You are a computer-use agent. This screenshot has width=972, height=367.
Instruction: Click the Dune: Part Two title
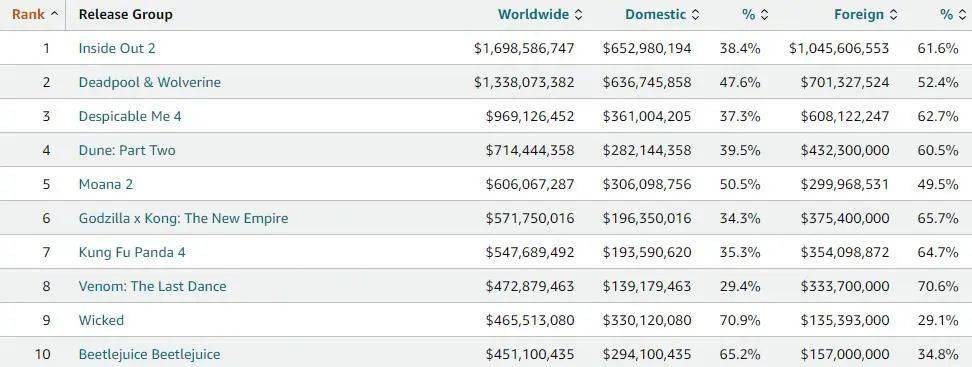coord(126,150)
